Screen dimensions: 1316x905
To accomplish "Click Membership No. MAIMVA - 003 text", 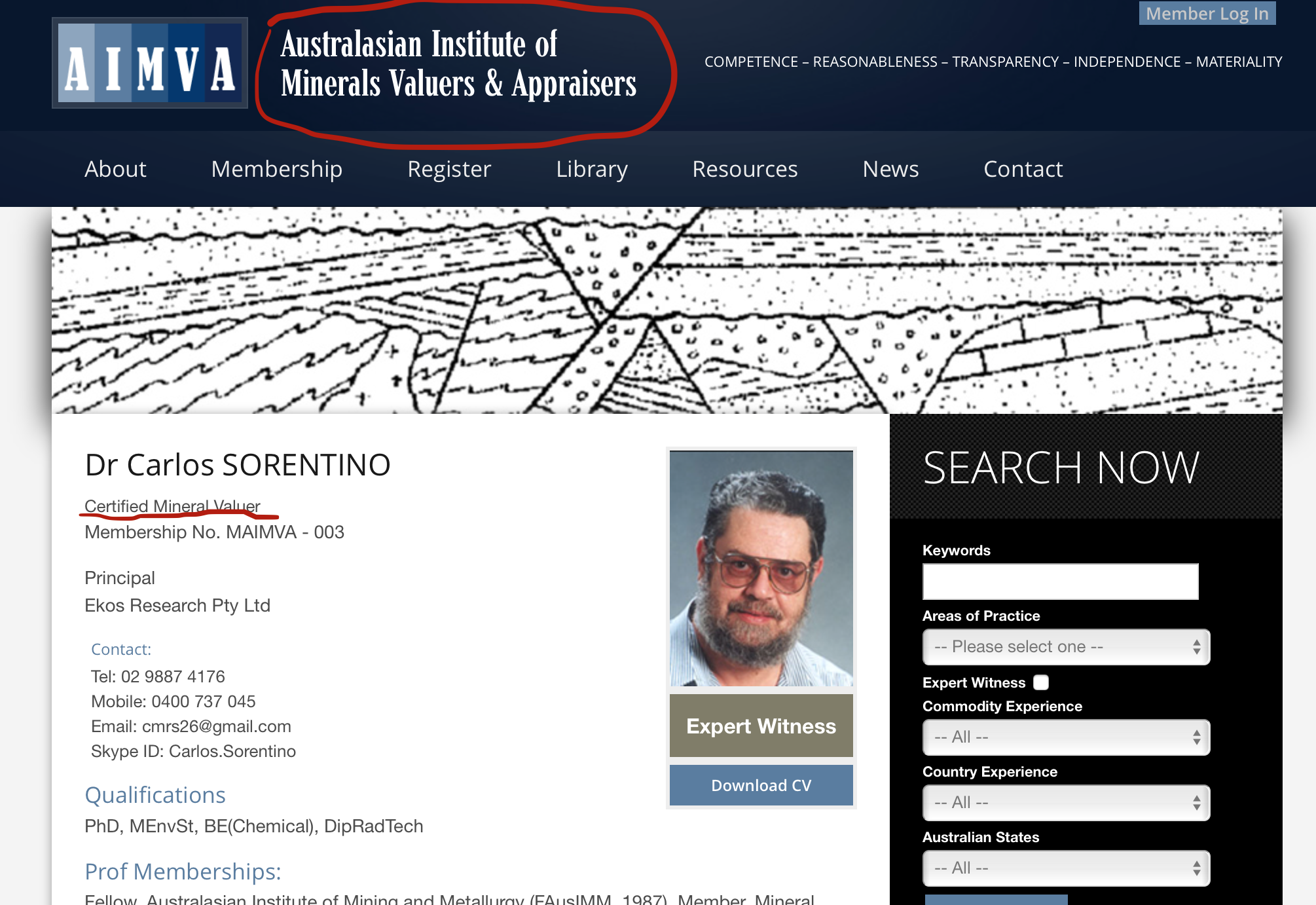I will 214,532.
